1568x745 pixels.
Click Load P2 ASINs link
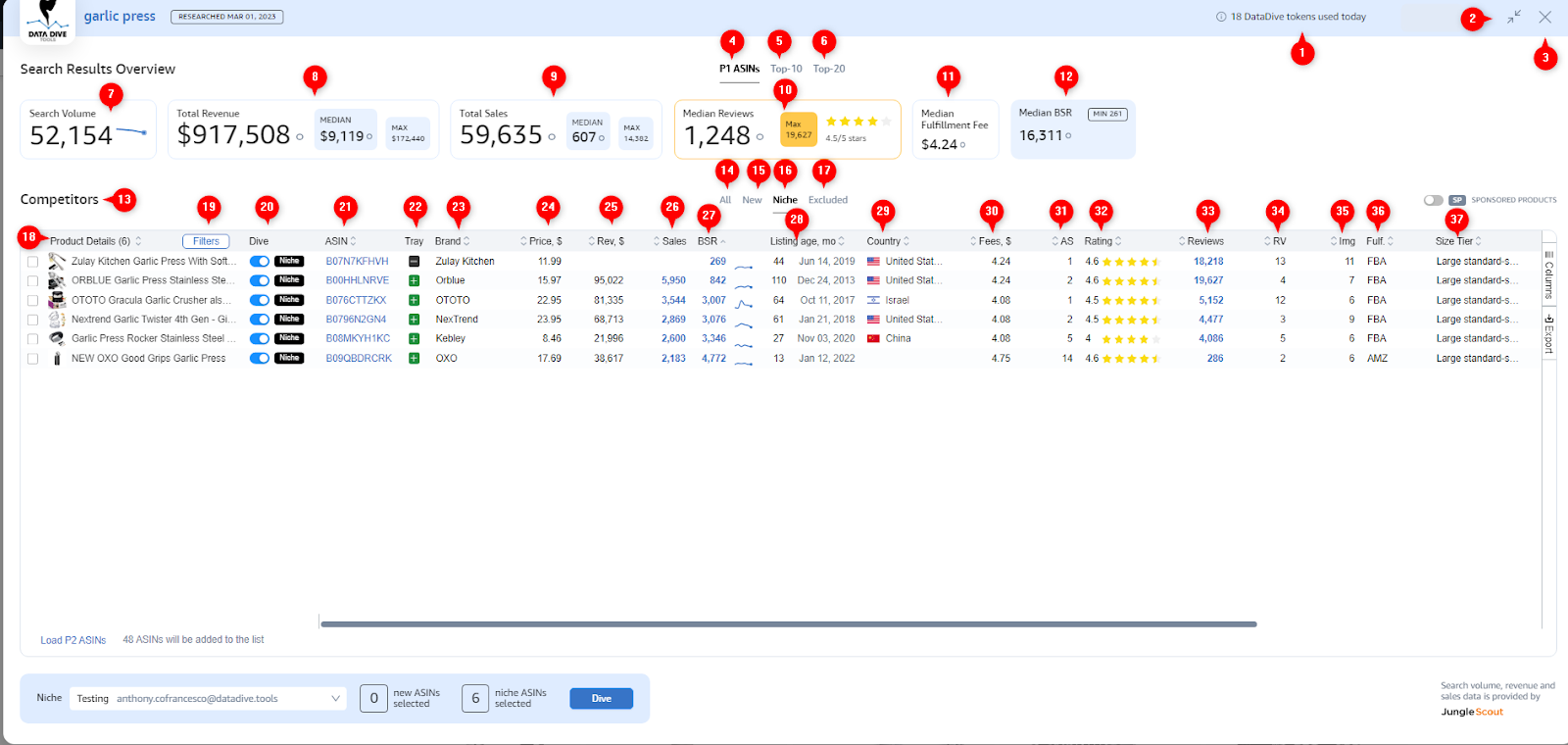[x=73, y=640]
